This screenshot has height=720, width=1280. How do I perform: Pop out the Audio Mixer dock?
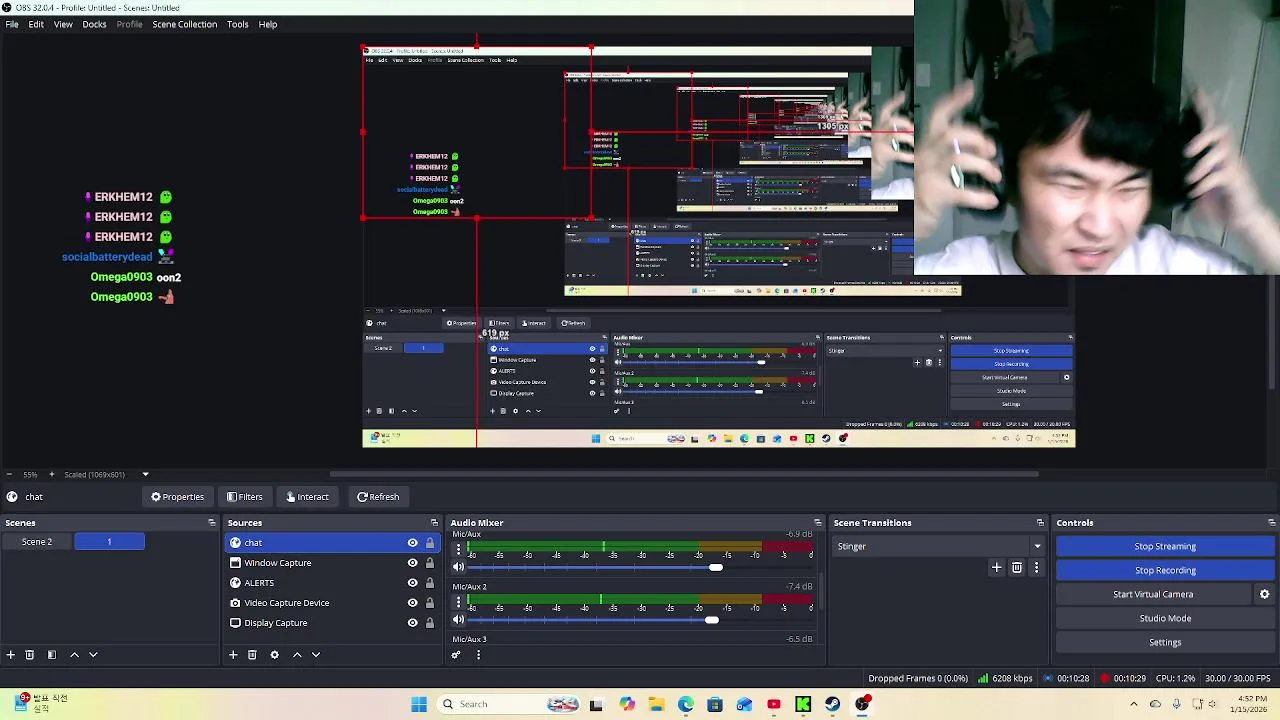coord(817,523)
